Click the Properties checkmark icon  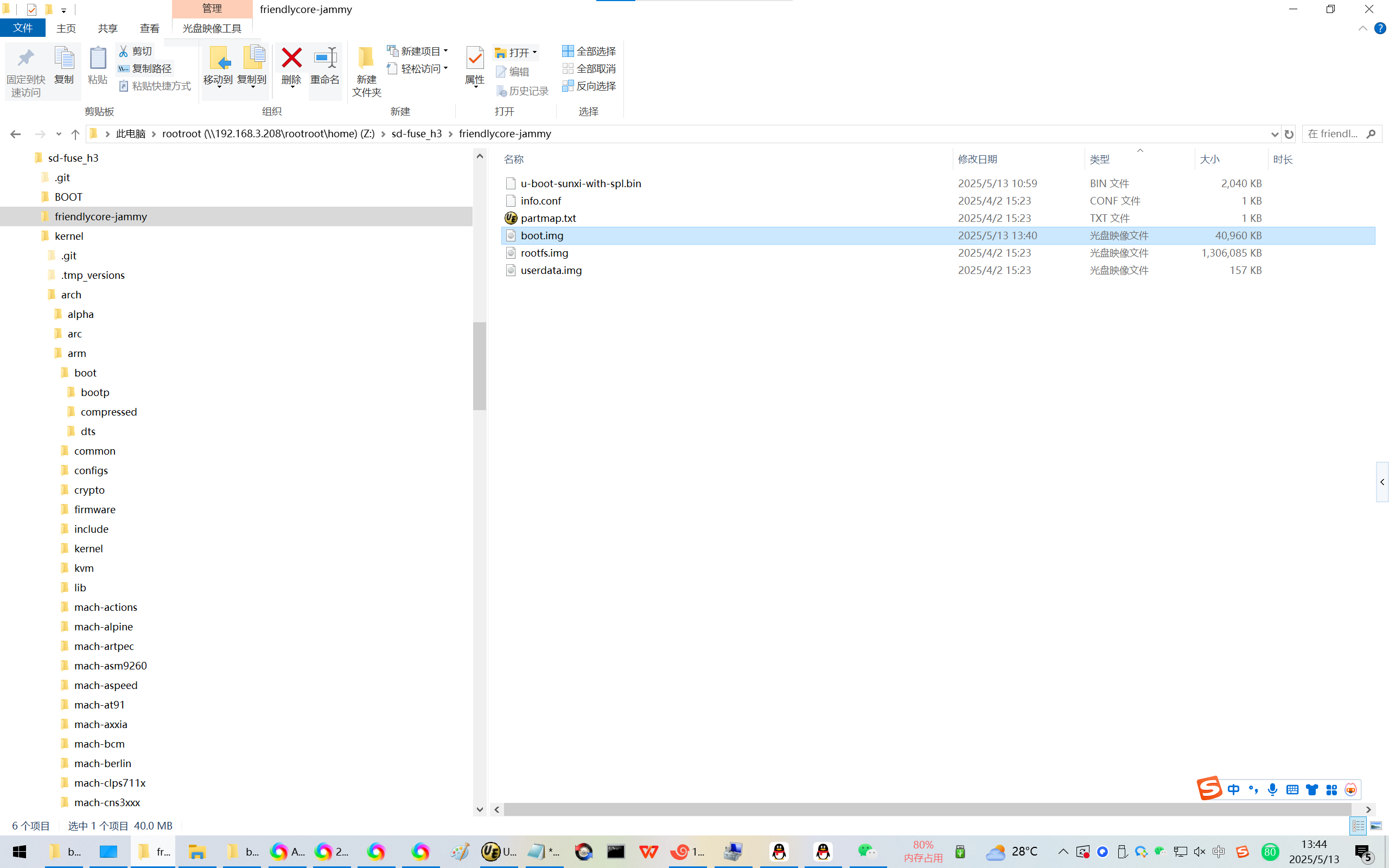[x=475, y=58]
